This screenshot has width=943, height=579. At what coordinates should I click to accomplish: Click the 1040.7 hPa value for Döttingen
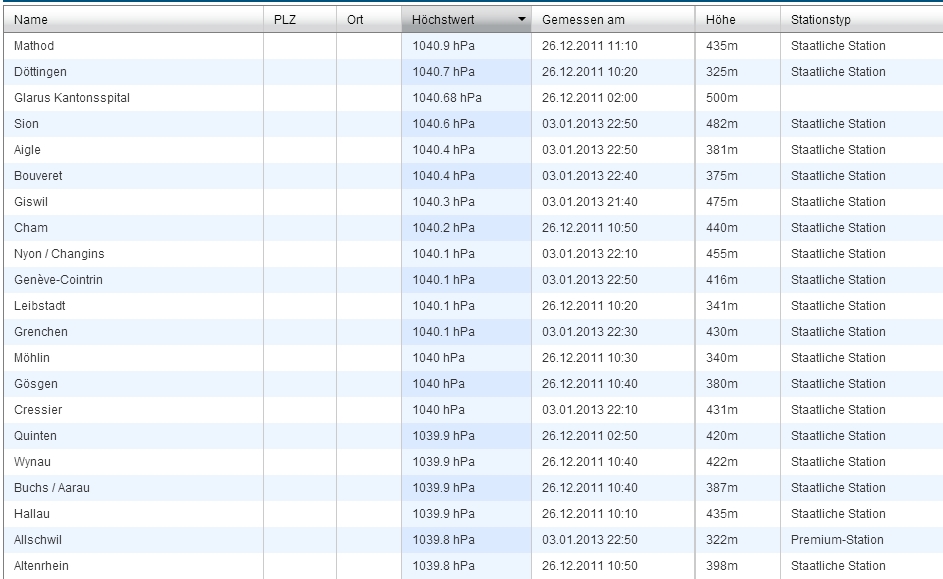(443, 72)
